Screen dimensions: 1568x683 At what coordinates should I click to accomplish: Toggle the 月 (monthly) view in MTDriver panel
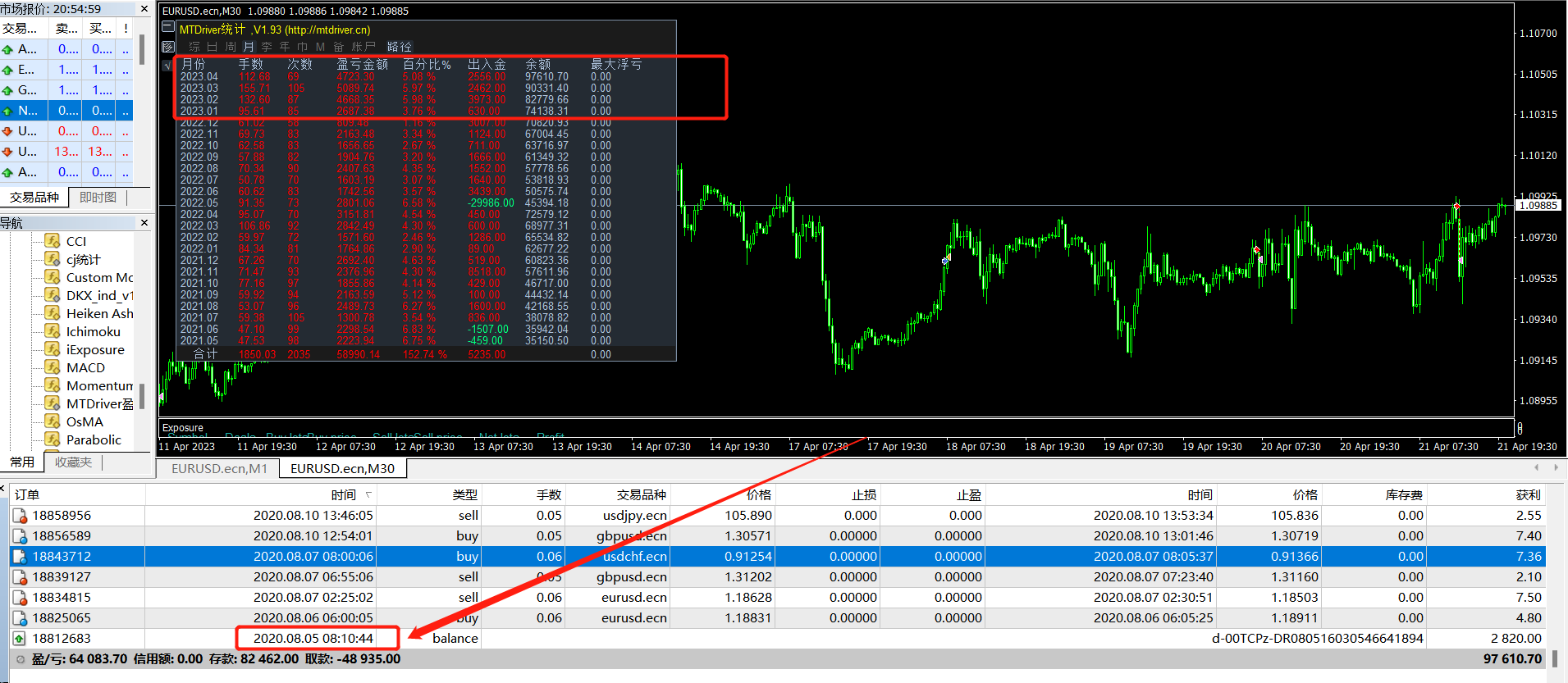click(249, 47)
